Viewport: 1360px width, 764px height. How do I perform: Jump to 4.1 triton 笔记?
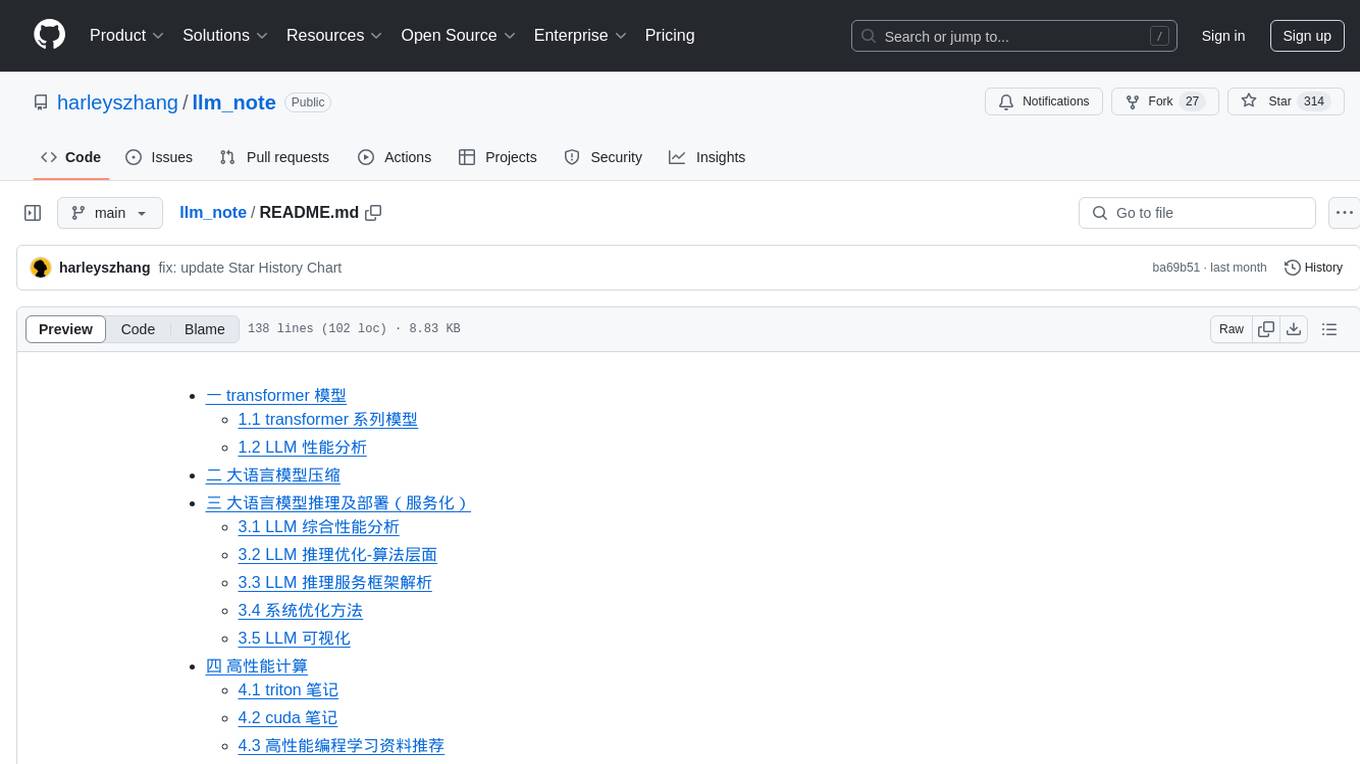click(288, 690)
